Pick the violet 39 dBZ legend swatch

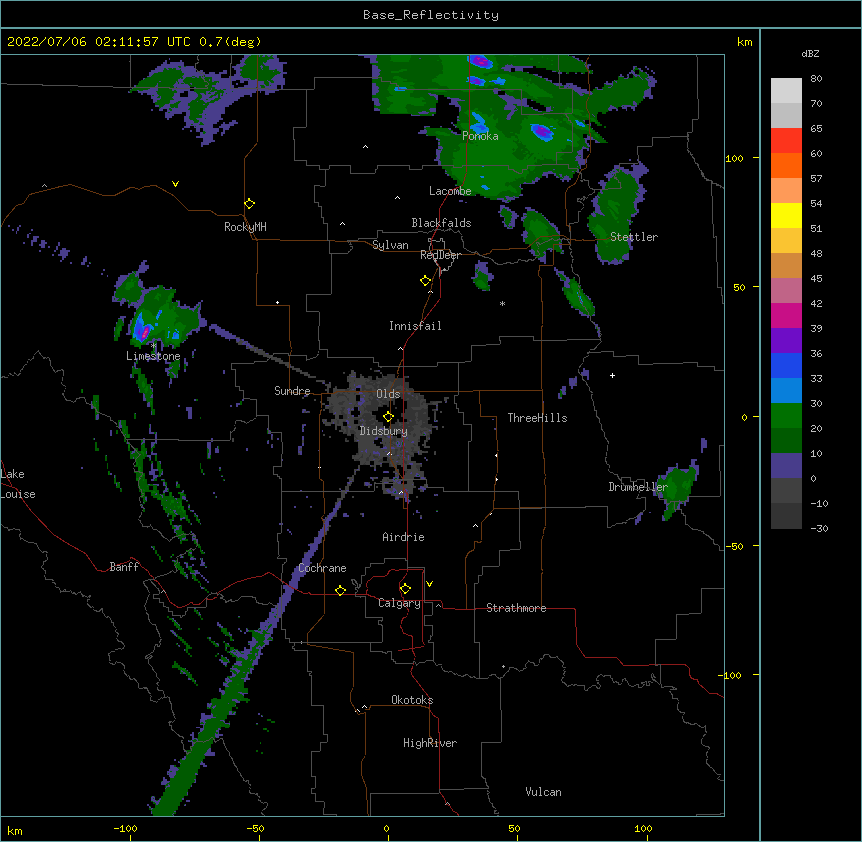click(786, 341)
